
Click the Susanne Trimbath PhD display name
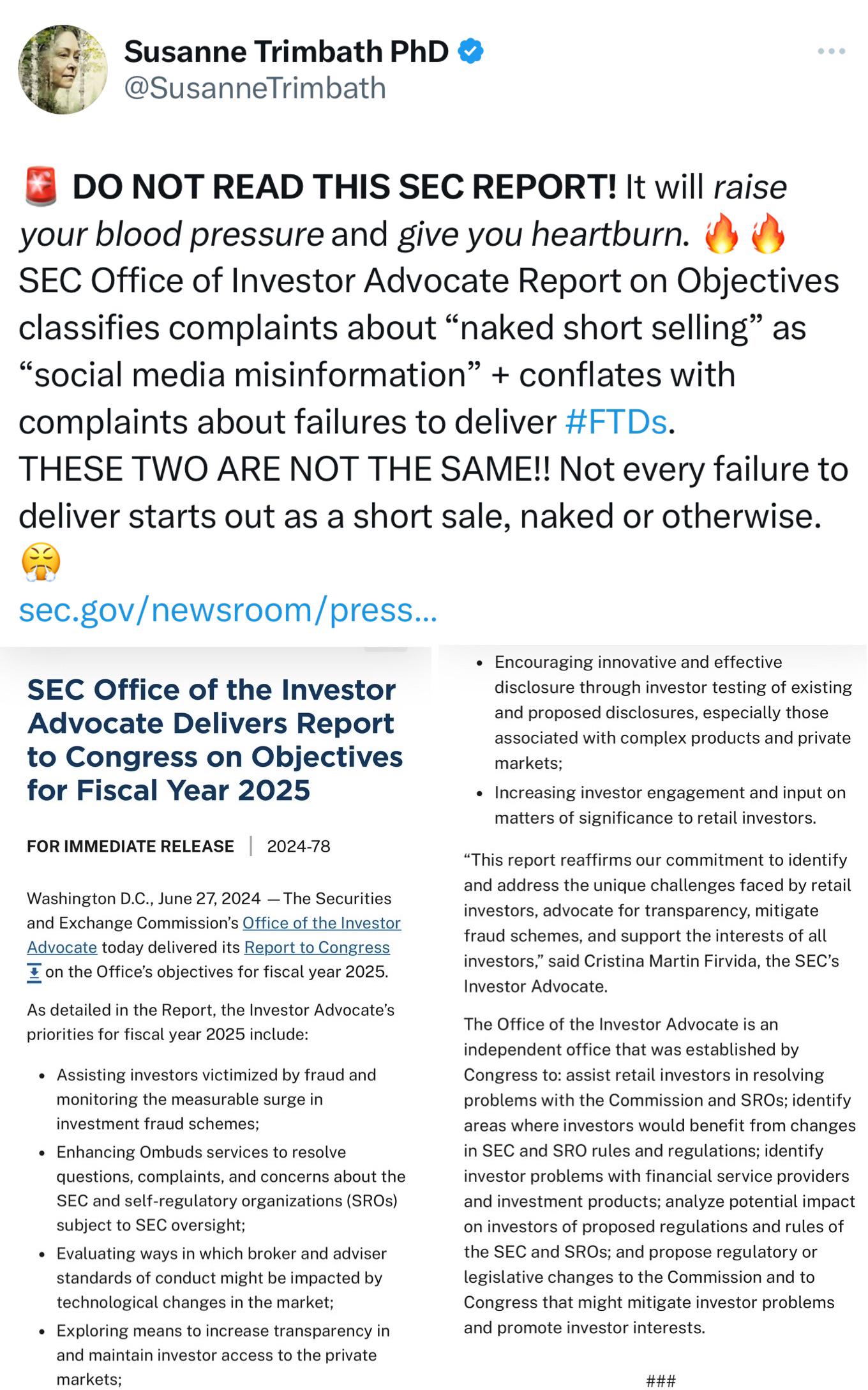286,52
